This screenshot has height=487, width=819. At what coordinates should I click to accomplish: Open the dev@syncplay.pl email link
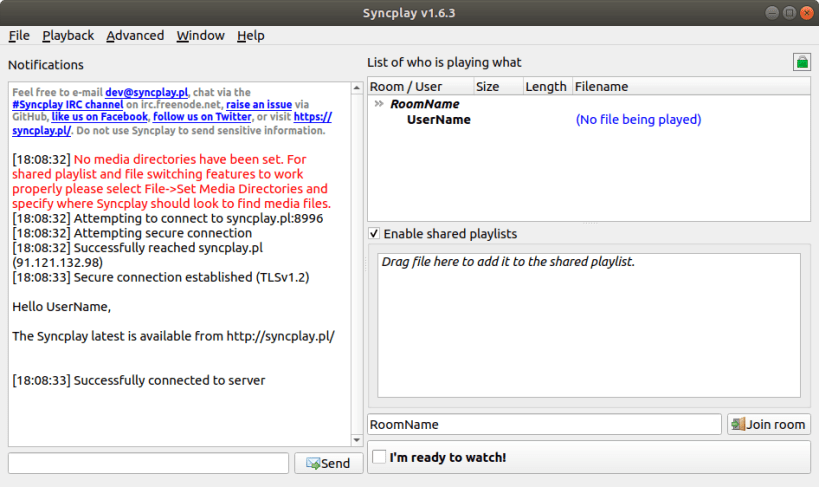(146, 92)
